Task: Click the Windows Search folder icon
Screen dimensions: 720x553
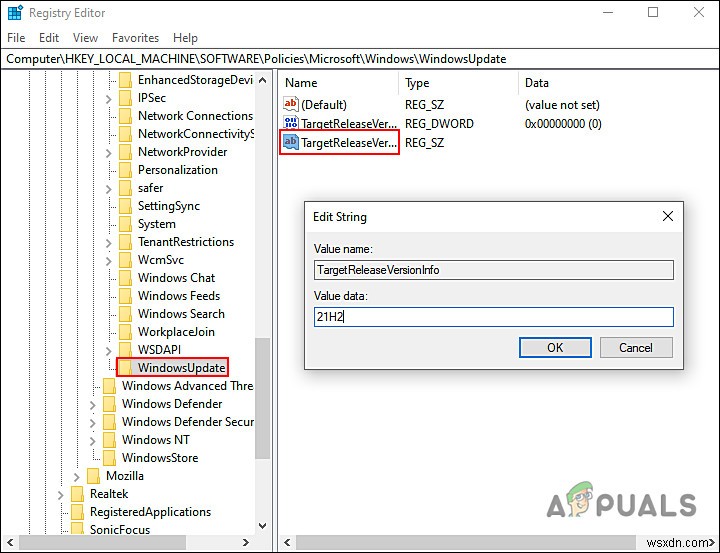Action: pos(125,314)
